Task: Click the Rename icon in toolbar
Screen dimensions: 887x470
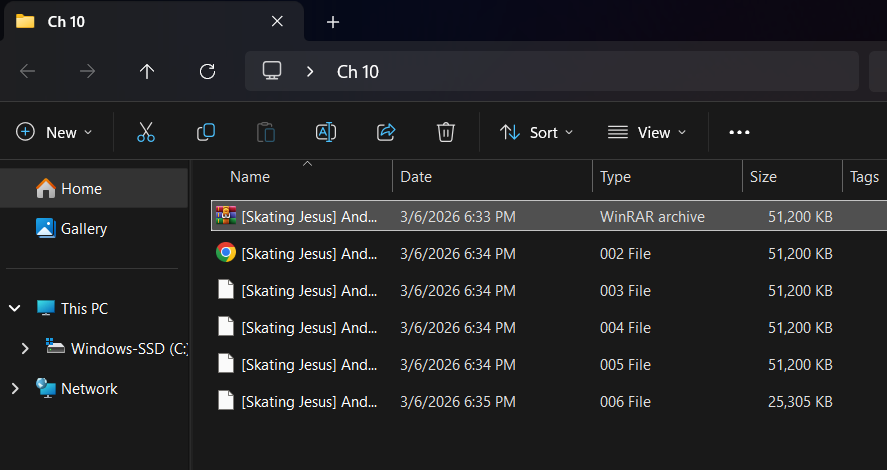Action: [x=326, y=132]
